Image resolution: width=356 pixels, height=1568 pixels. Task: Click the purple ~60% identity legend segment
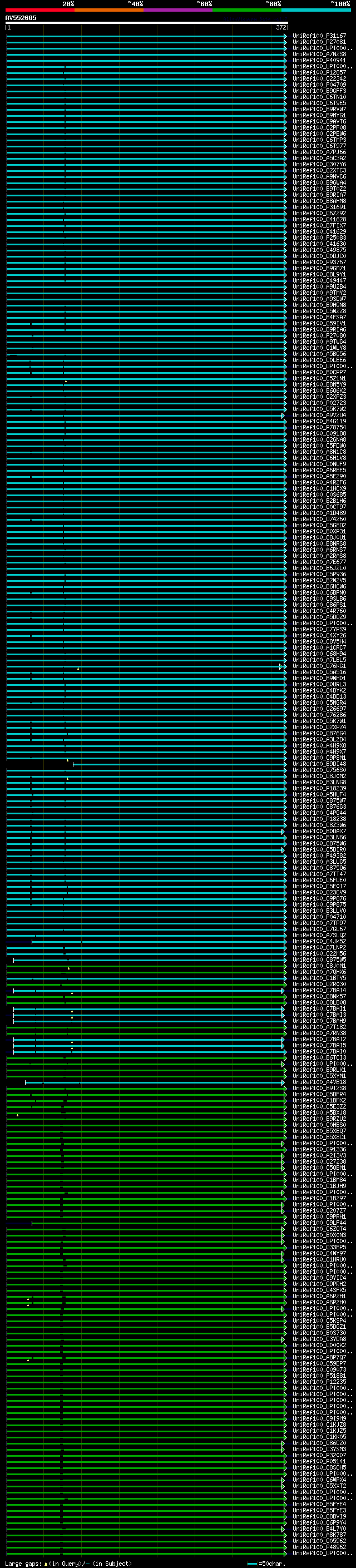point(179,10)
